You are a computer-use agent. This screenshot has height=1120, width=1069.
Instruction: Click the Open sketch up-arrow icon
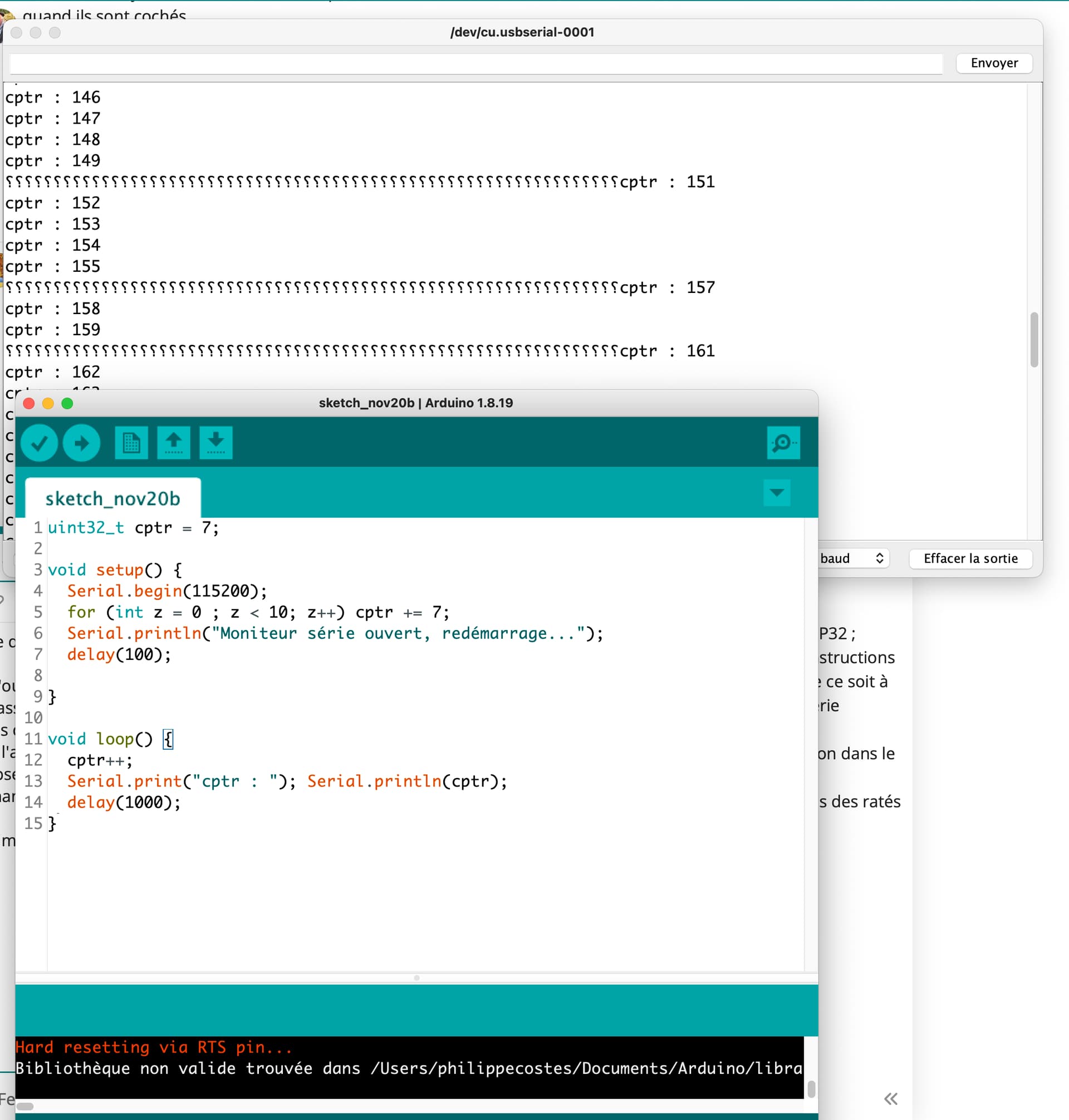[173, 443]
